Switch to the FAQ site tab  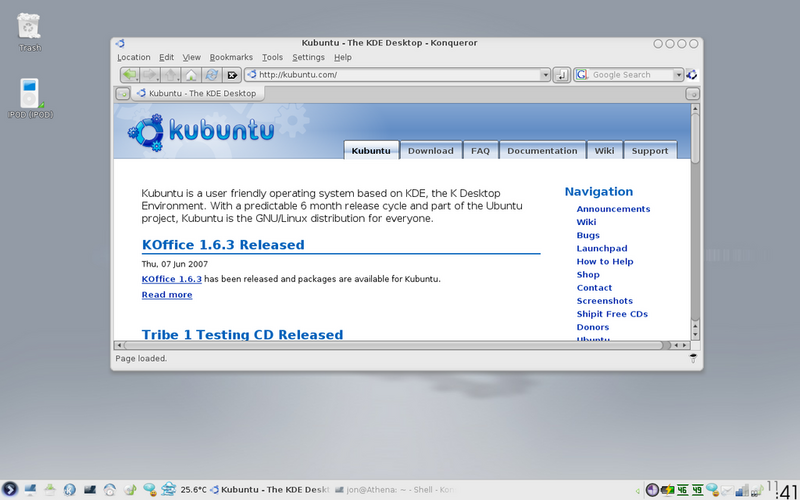[x=480, y=151]
